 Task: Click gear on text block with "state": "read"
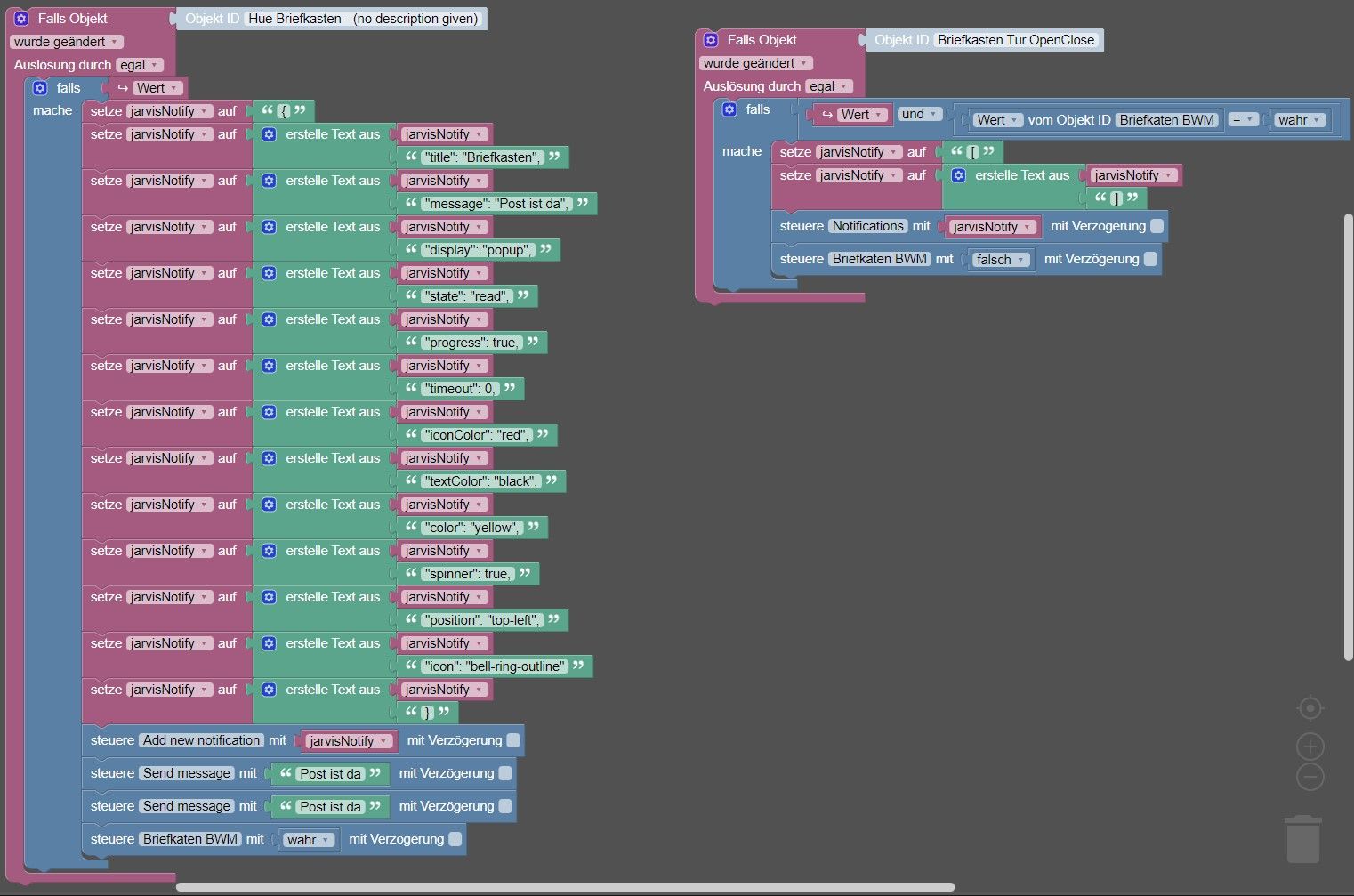[270, 273]
